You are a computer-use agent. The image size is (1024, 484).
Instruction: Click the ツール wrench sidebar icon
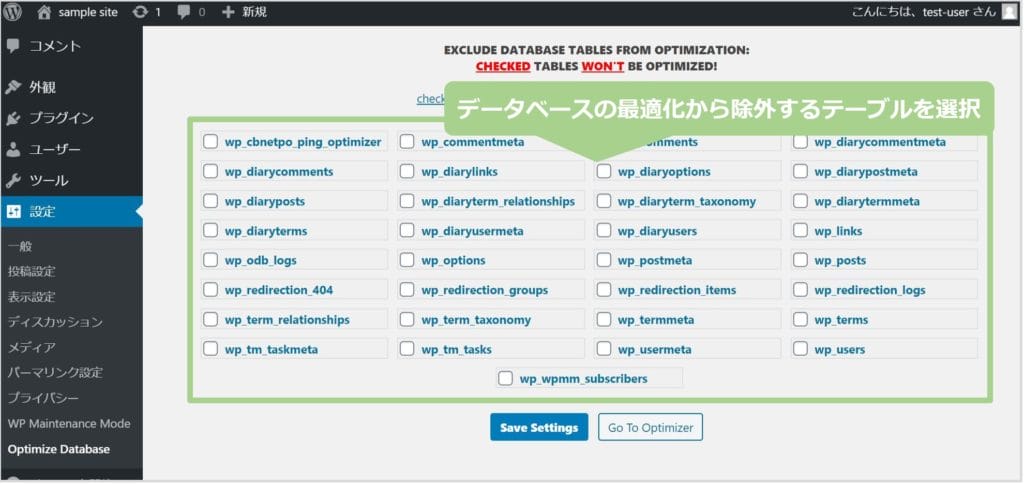(x=13, y=180)
